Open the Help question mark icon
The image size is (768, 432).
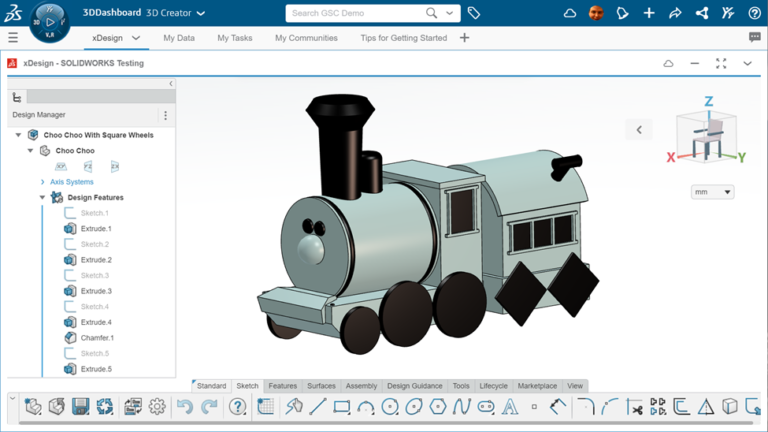[237, 407]
